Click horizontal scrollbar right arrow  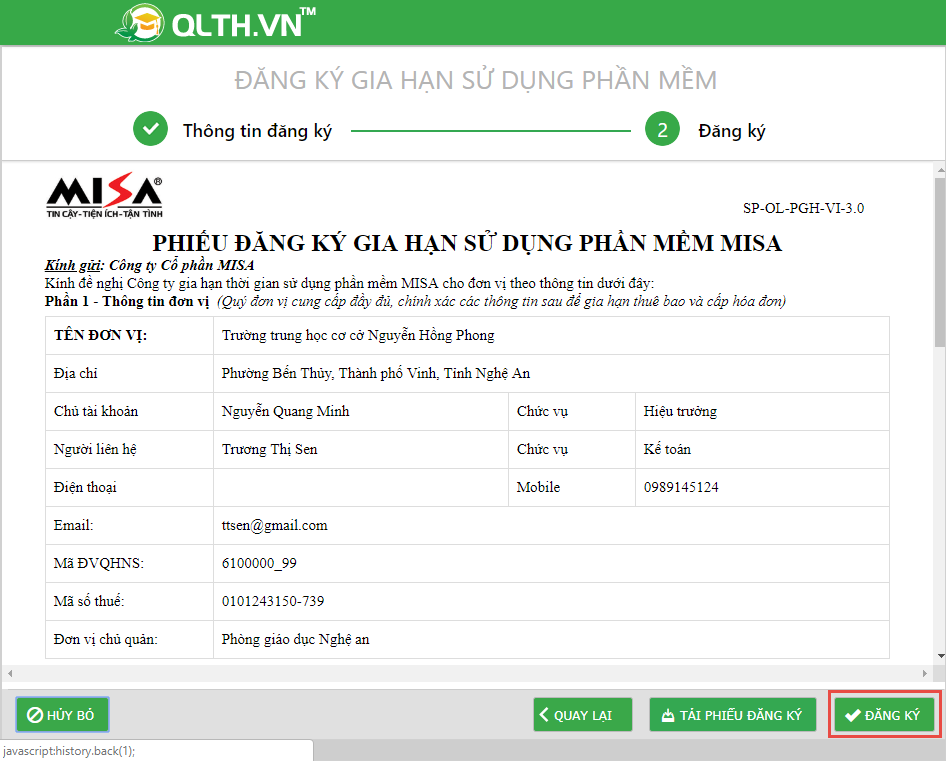[924, 673]
